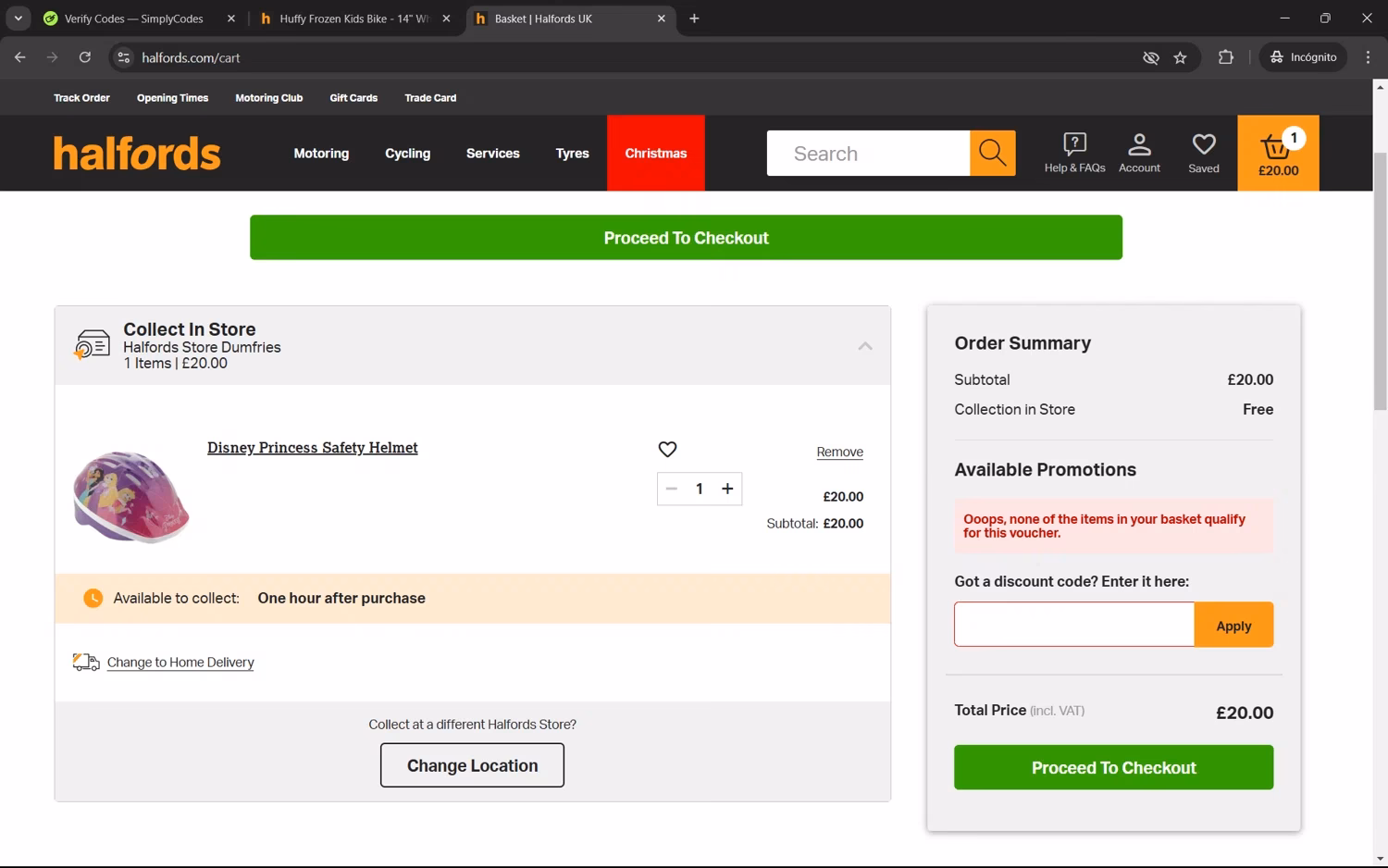Open the tab search dropdown arrow
This screenshot has width=1388, height=868.
pyautogui.click(x=18, y=19)
